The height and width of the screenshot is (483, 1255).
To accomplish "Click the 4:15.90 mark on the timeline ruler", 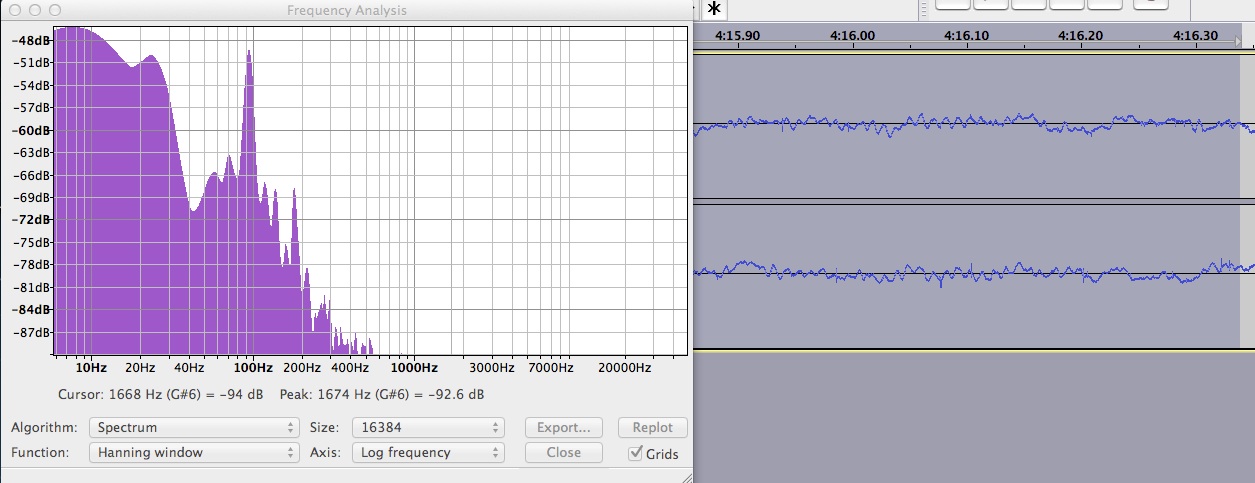I will pyautogui.click(x=739, y=35).
